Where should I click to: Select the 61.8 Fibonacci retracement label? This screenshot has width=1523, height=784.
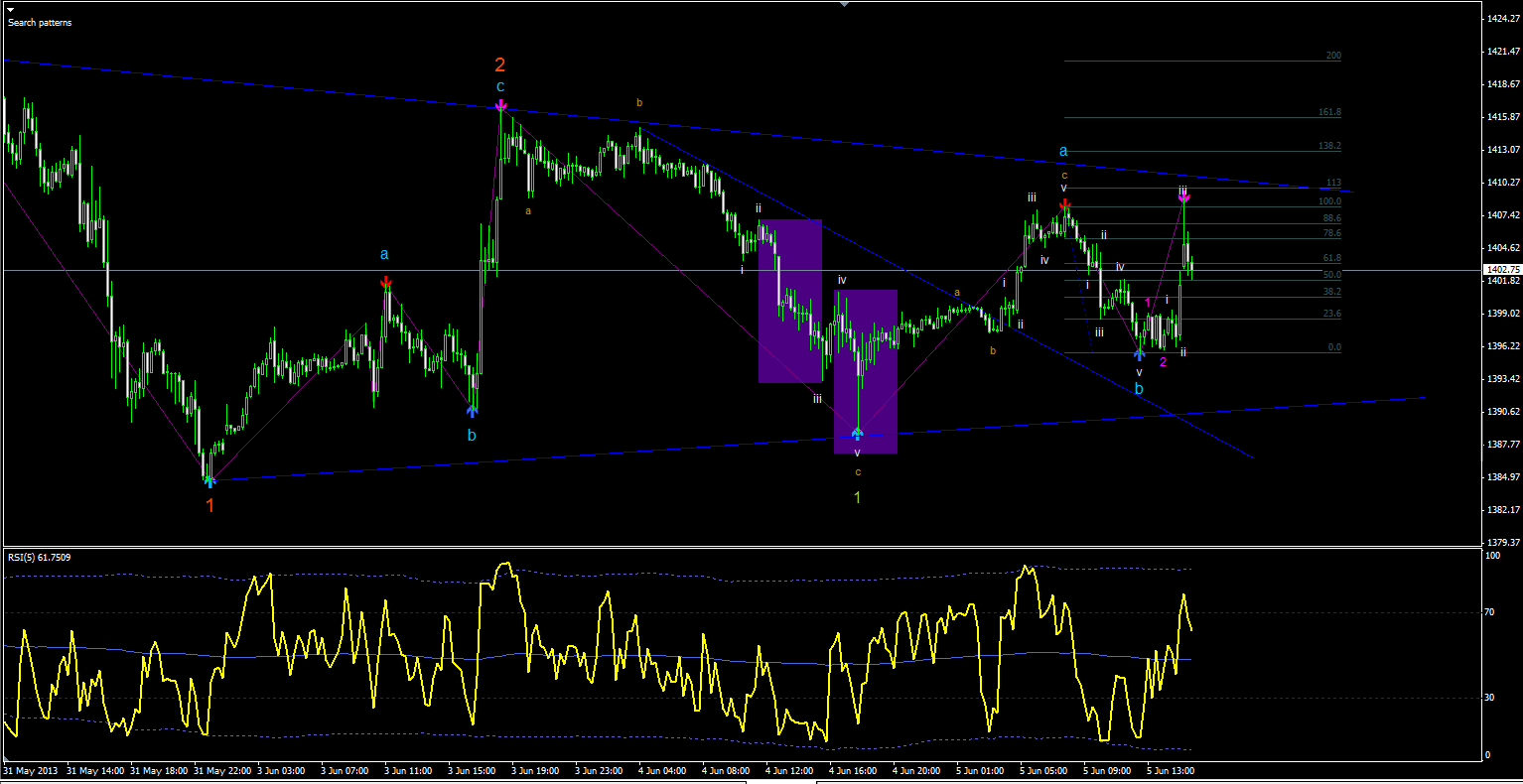[x=1331, y=259]
